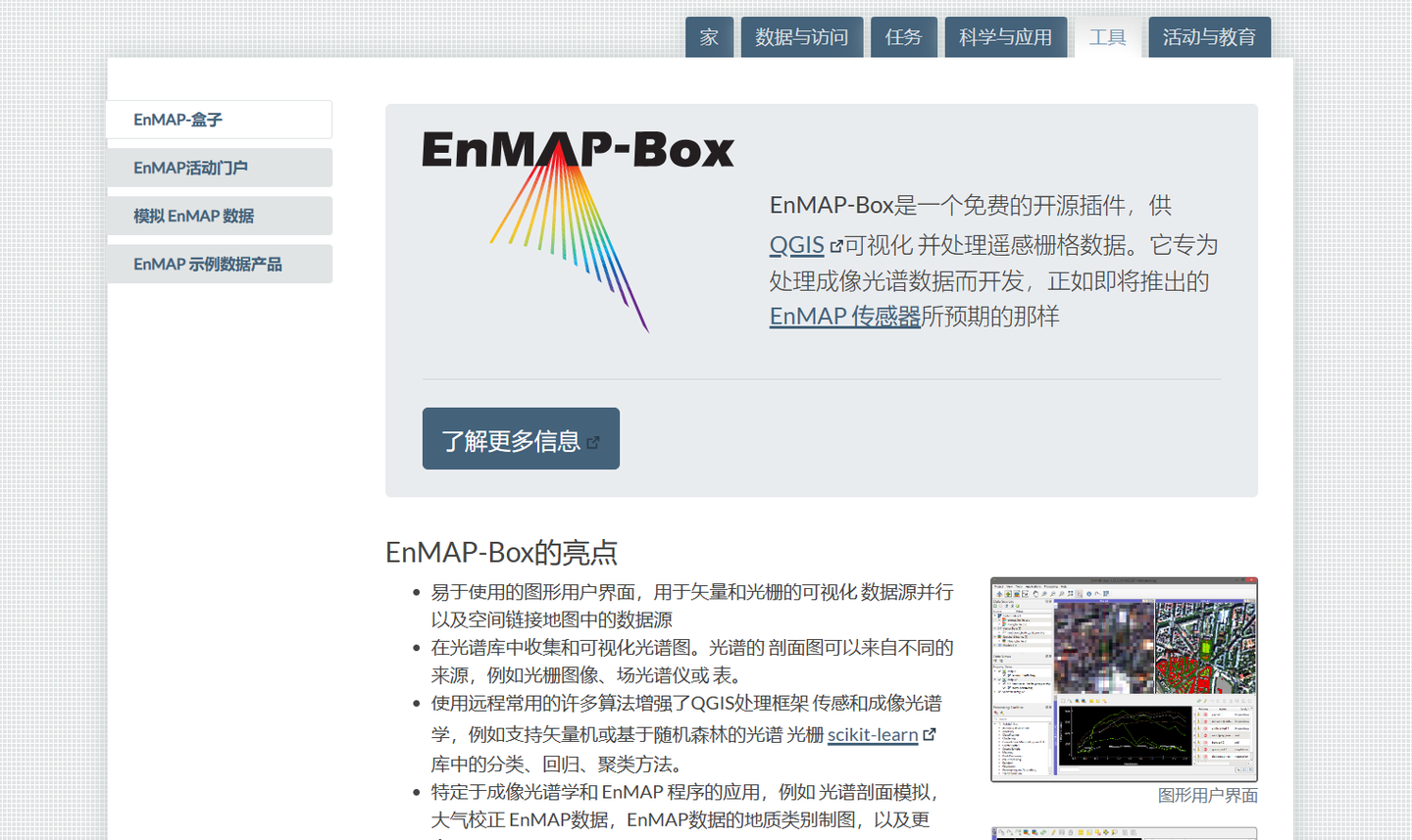
Task: Open the 科学与应用 tab
Action: pos(1005,36)
